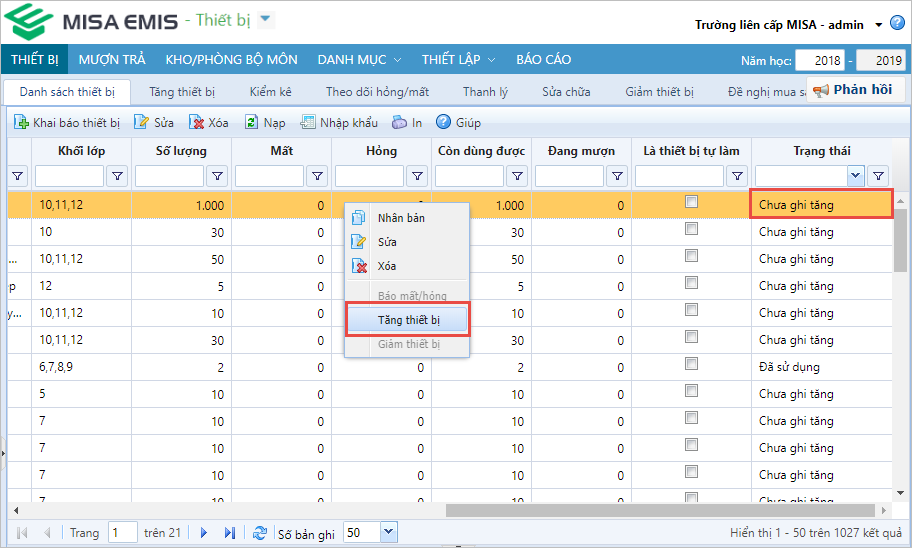Screen dimensions: 912x548
Task: Click the Khối lớp filter text box
Action: pyautogui.click(x=69, y=176)
